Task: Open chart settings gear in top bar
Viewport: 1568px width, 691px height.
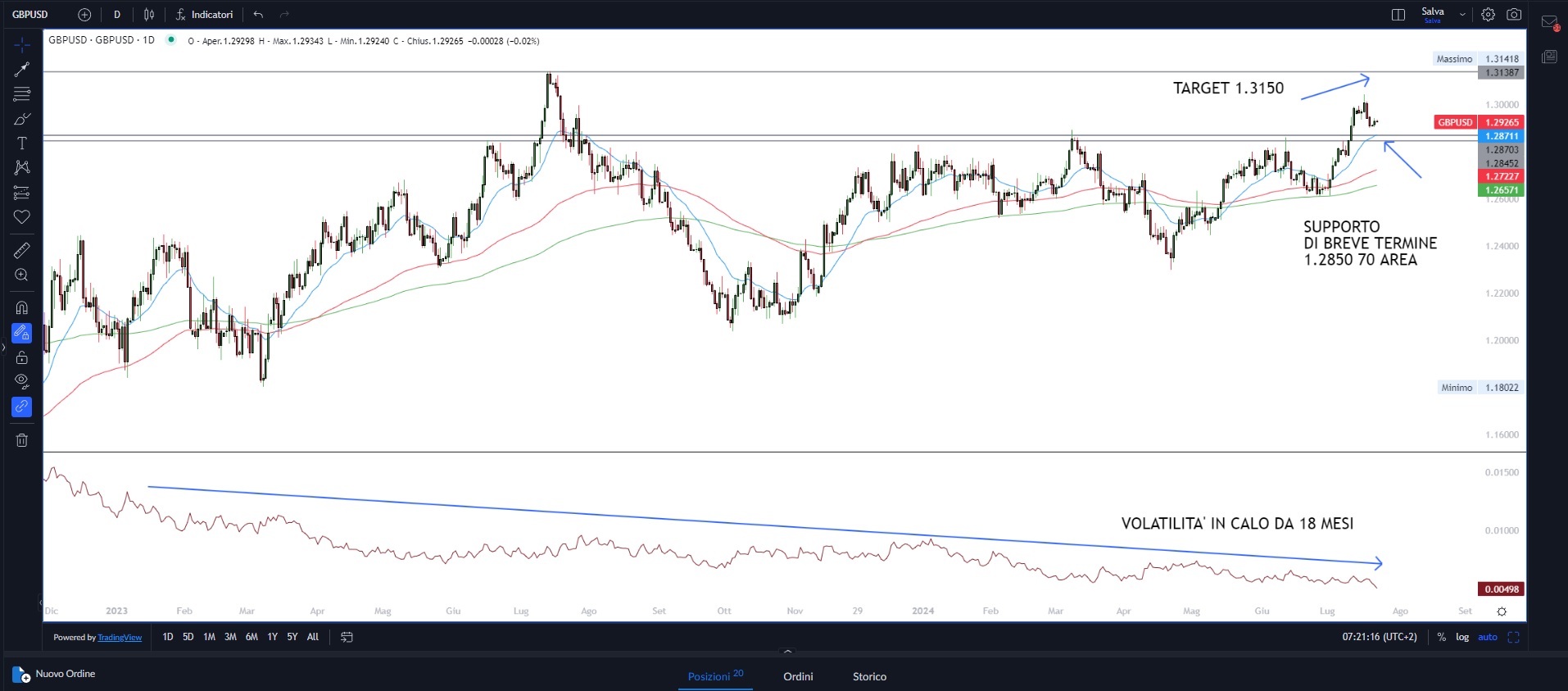Action: click(x=1488, y=15)
